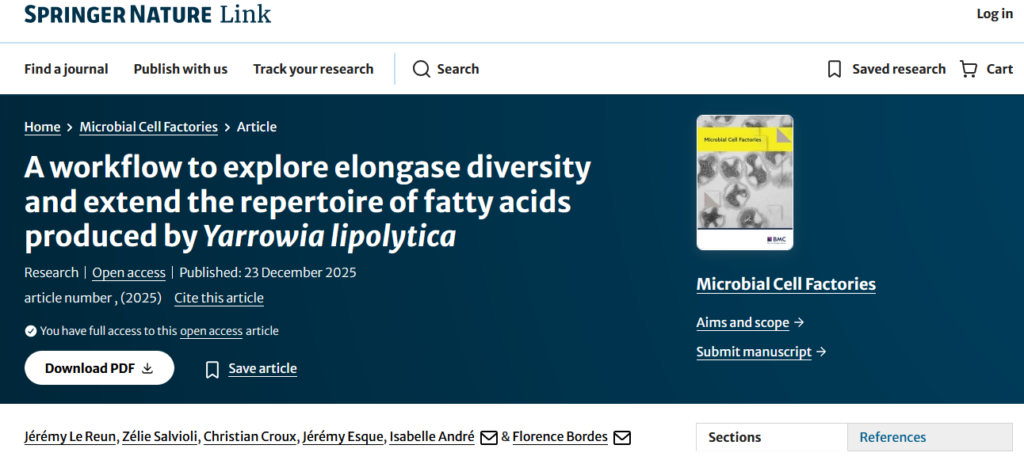Viewport: 1024px width, 464px height.
Task: Click envelope icon next to Isabelle André
Action: point(489,438)
